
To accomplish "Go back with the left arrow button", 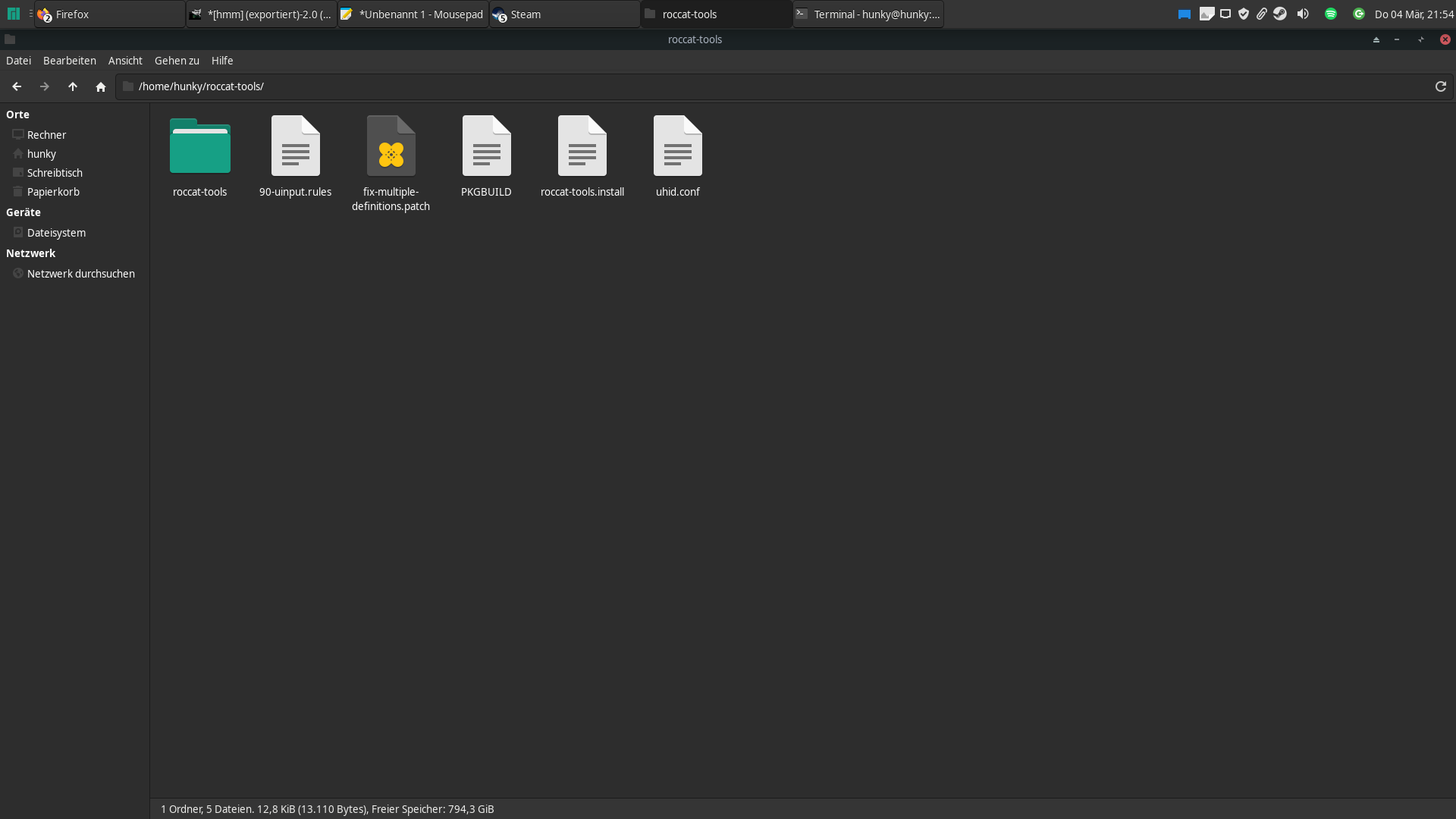I will pos(17,86).
